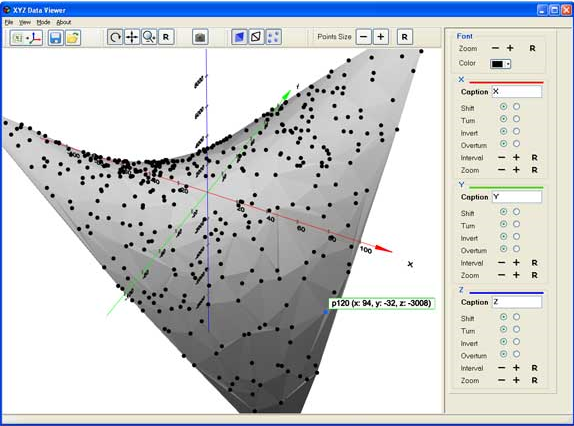Open the Mode menu
This screenshot has width=574, height=426.
pyautogui.click(x=43, y=22)
